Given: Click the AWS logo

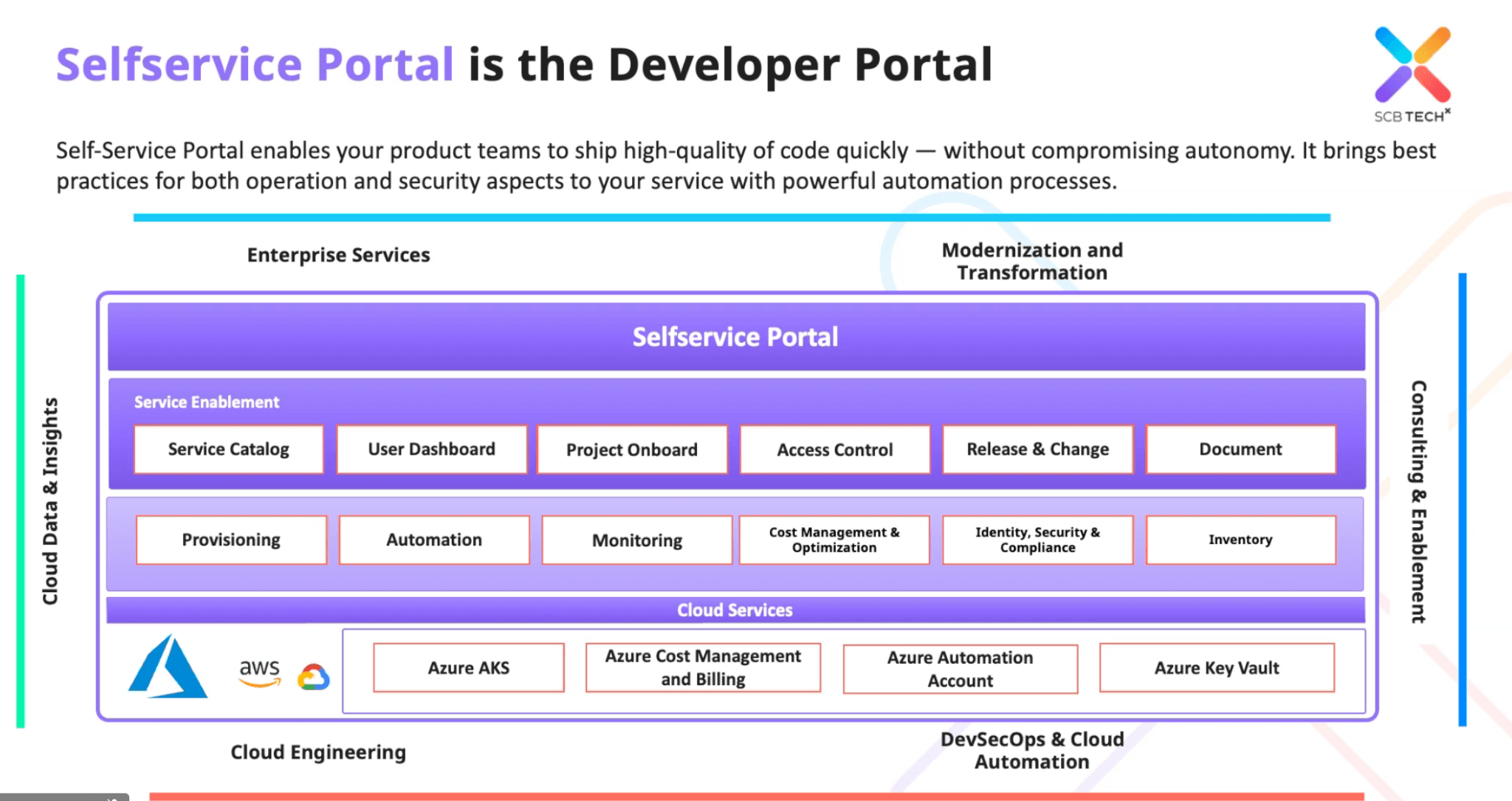Looking at the screenshot, I should [x=259, y=672].
